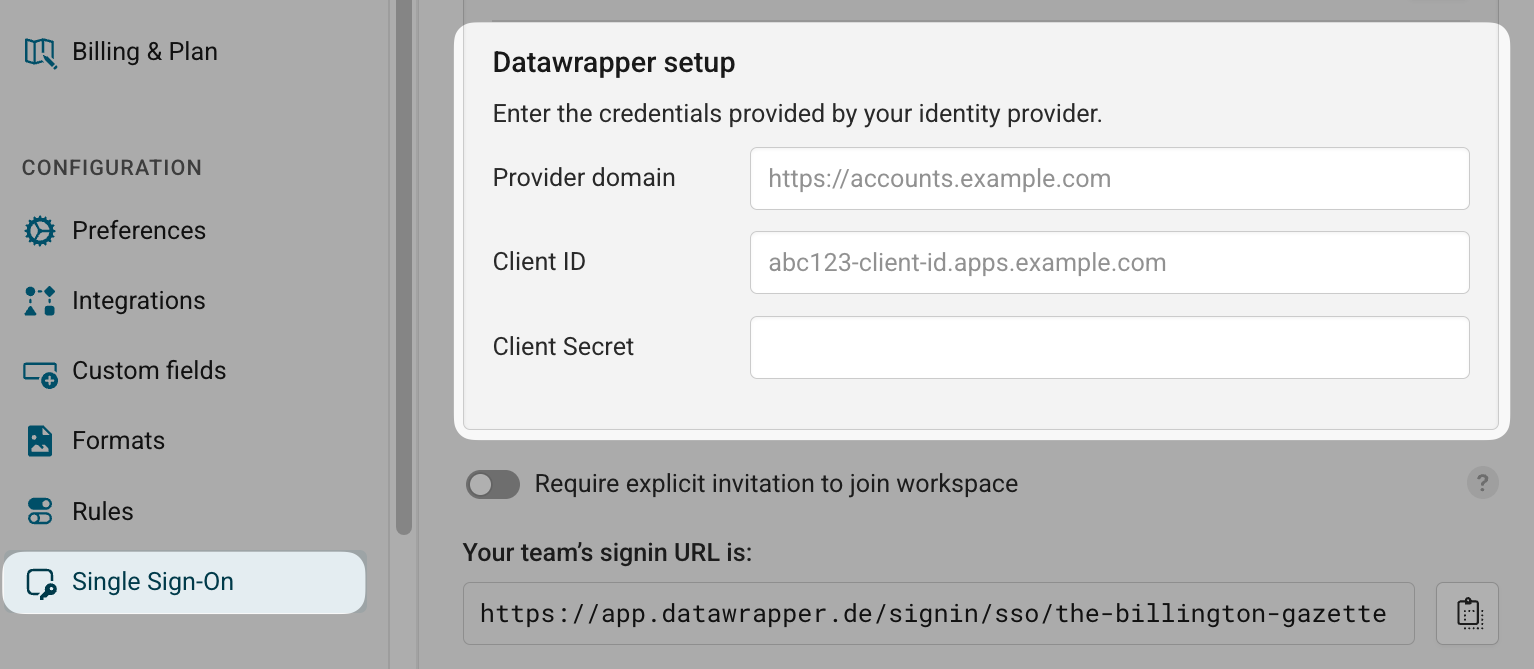Click the Preferences gear icon
Image resolution: width=1534 pixels, height=669 pixels.
click(x=40, y=231)
